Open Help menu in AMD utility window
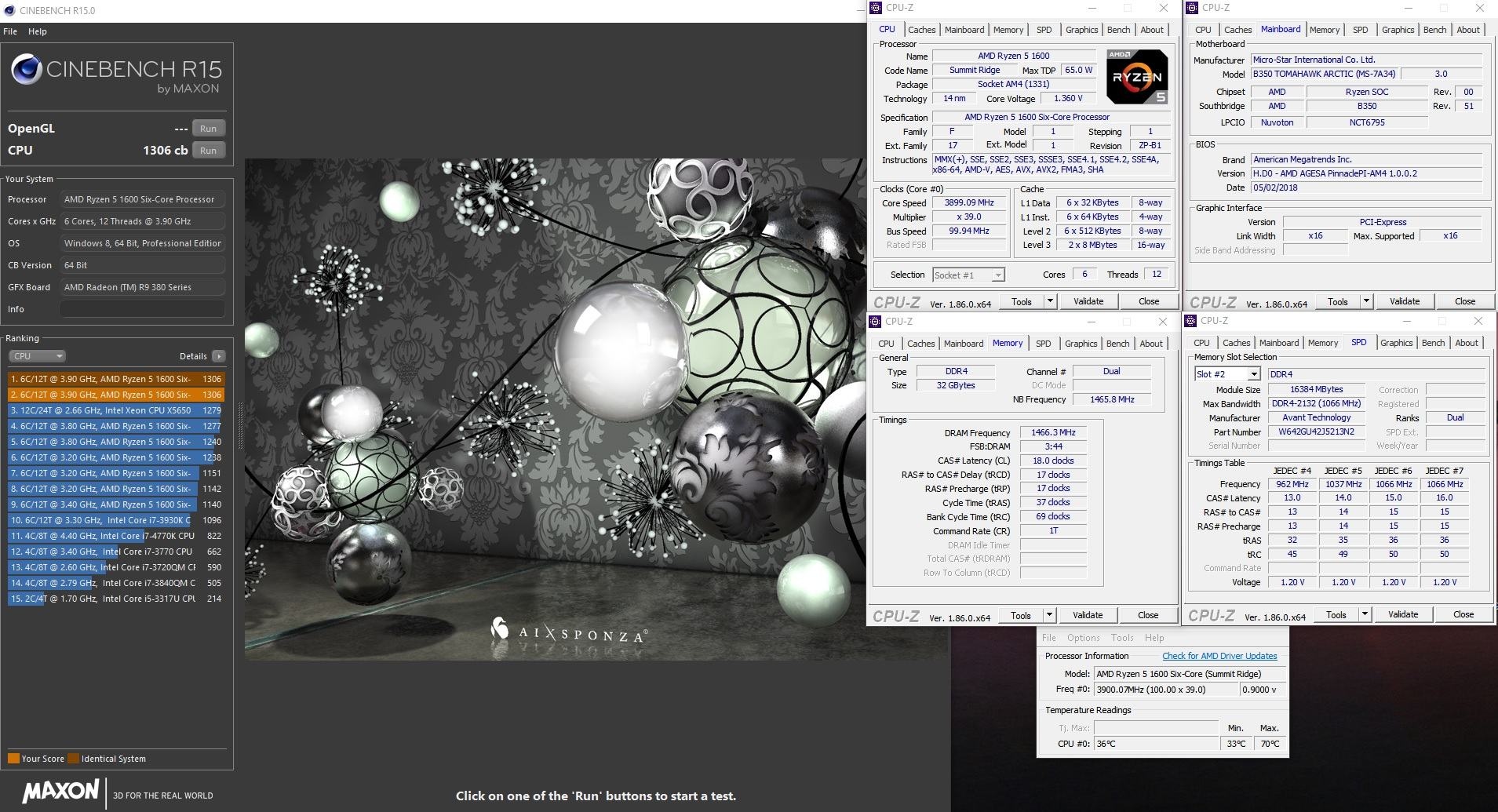This screenshot has height=812, width=1498. [1154, 638]
